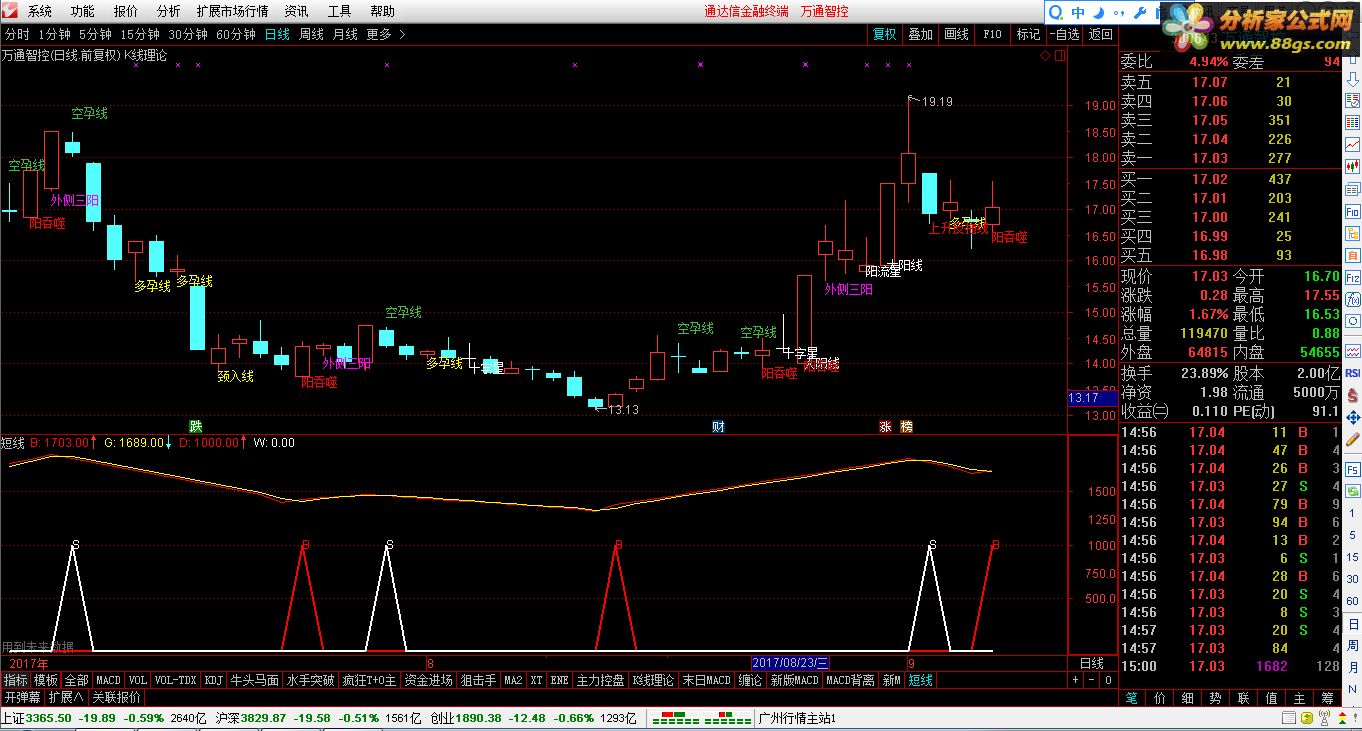
Task: Click the 模板 tab
Action: [x=46, y=680]
